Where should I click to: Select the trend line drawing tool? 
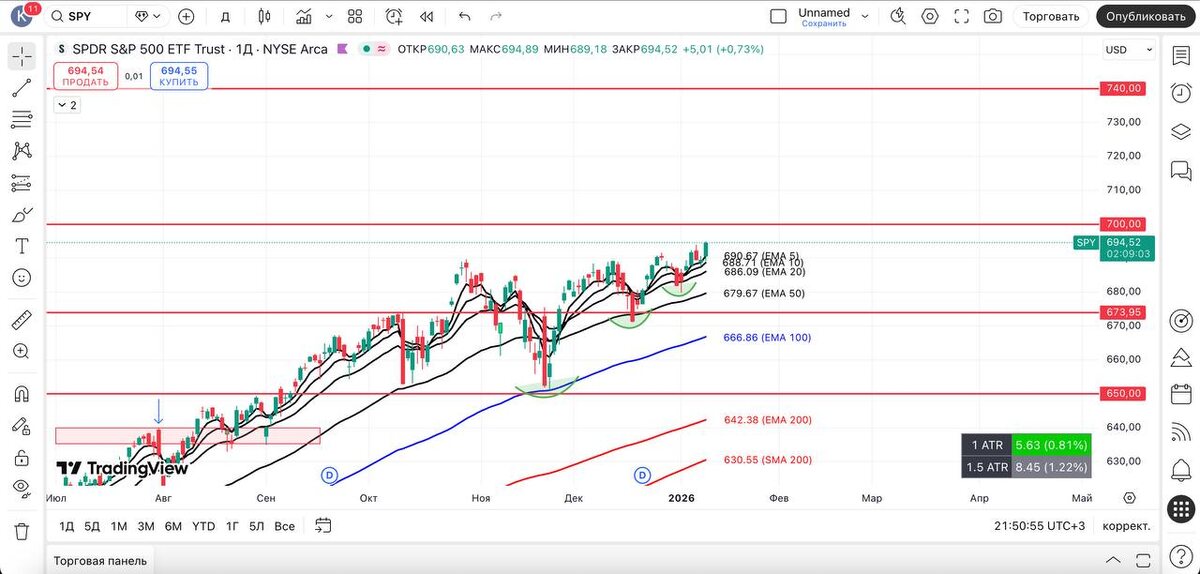tap(21, 88)
